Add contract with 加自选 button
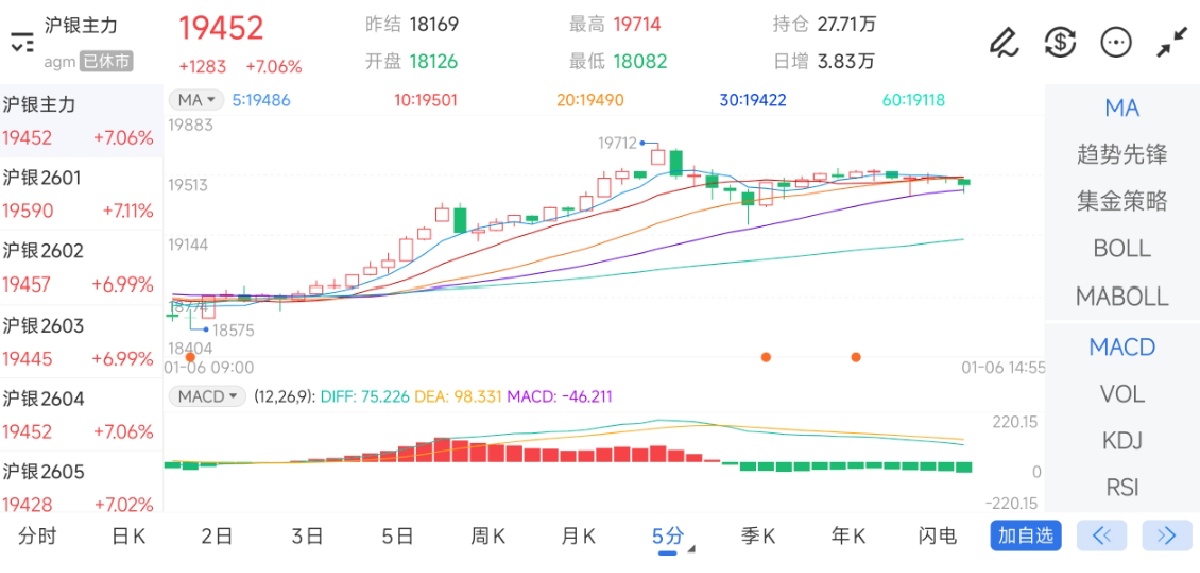The height and width of the screenshot is (573, 1200). [1026, 535]
